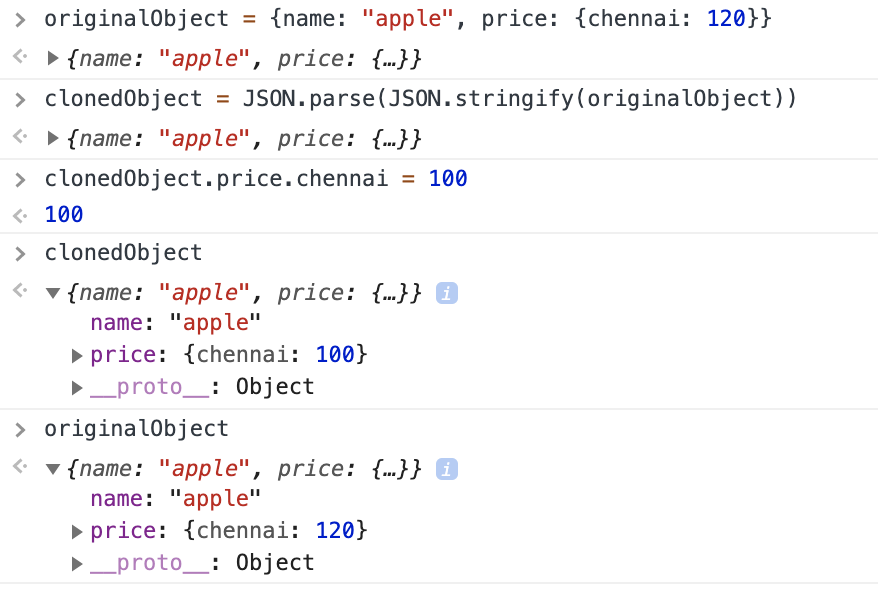Click the input prompt arrow before originalObject assignment

click(20, 20)
